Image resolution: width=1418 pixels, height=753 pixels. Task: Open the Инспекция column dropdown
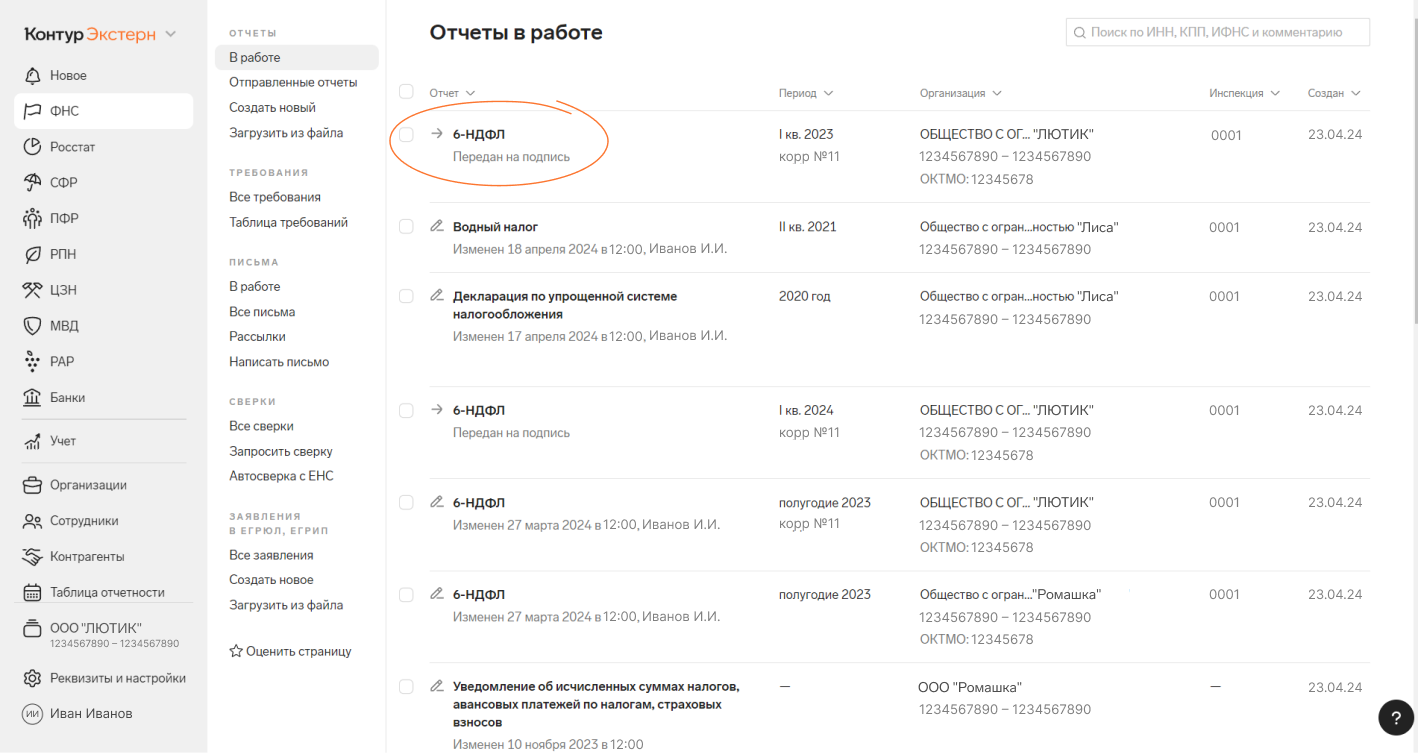click(1244, 93)
